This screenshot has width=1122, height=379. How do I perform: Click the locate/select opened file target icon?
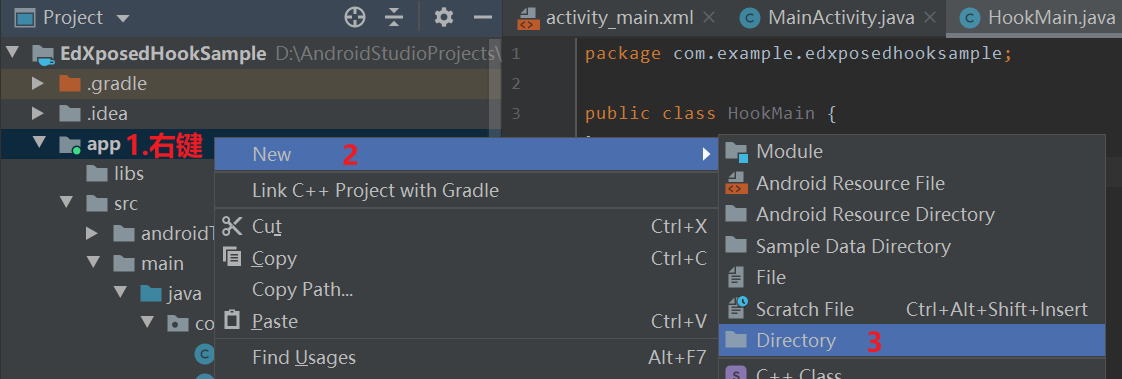pos(355,17)
